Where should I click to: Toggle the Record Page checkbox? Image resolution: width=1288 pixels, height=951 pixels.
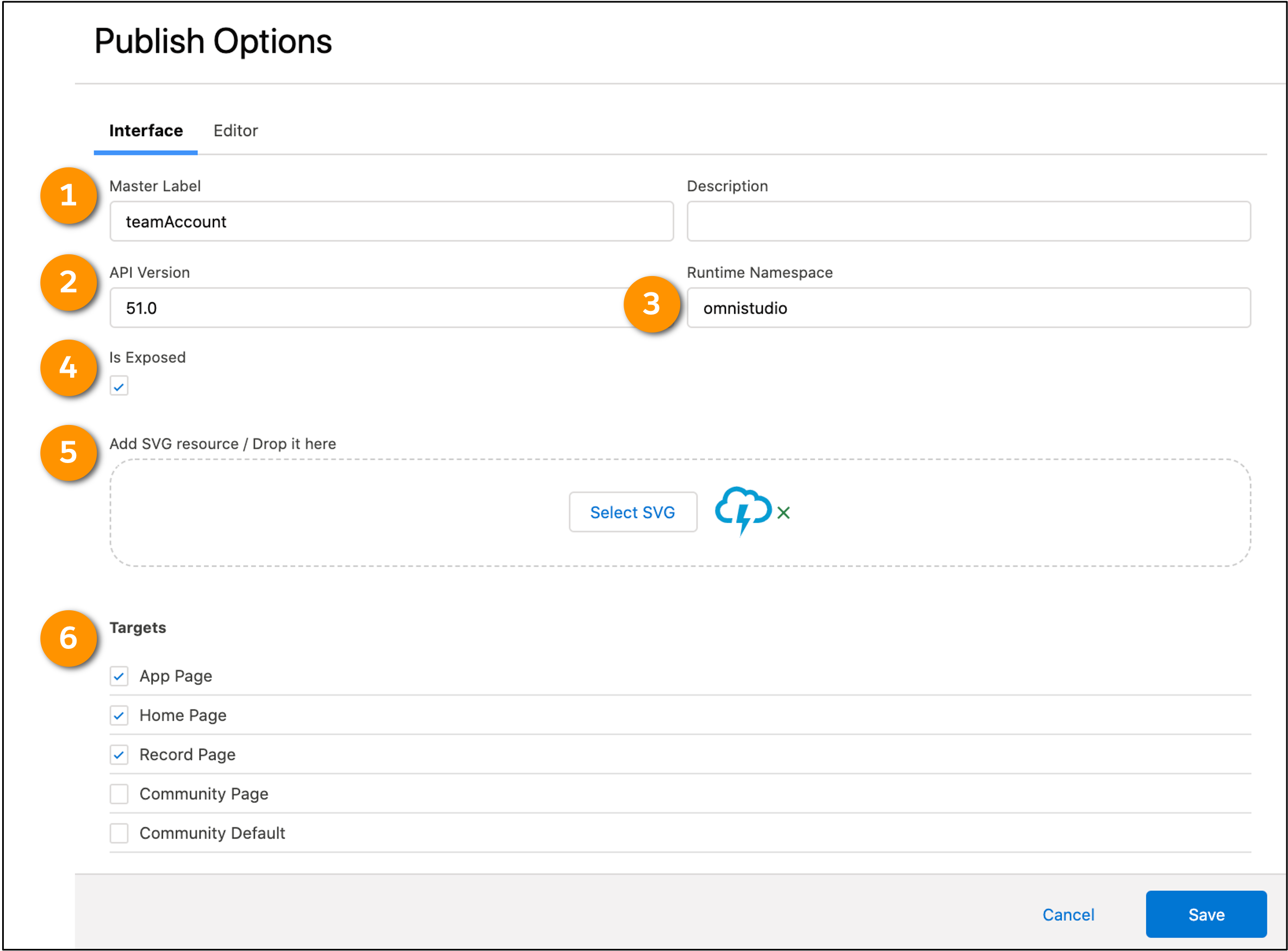(x=119, y=754)
